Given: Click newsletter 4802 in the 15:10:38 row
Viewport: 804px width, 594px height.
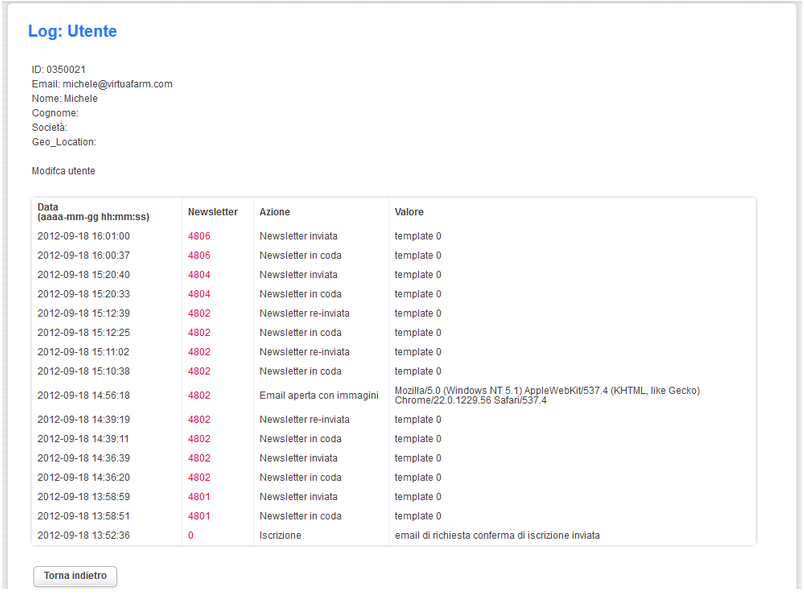Looking at the screenshot, I should [199, 371].
